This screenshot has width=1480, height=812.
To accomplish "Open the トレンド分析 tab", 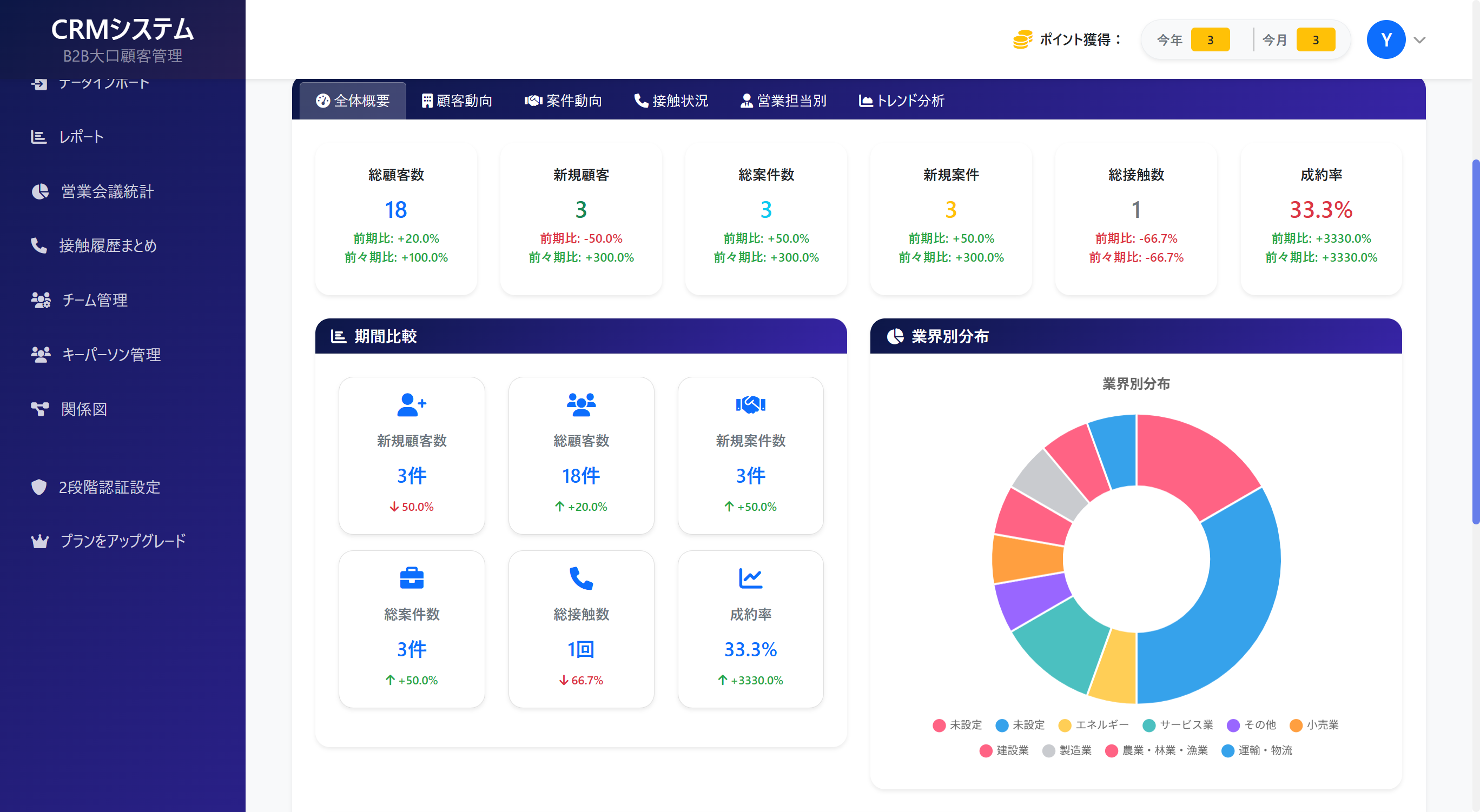I will click(901, 101).
